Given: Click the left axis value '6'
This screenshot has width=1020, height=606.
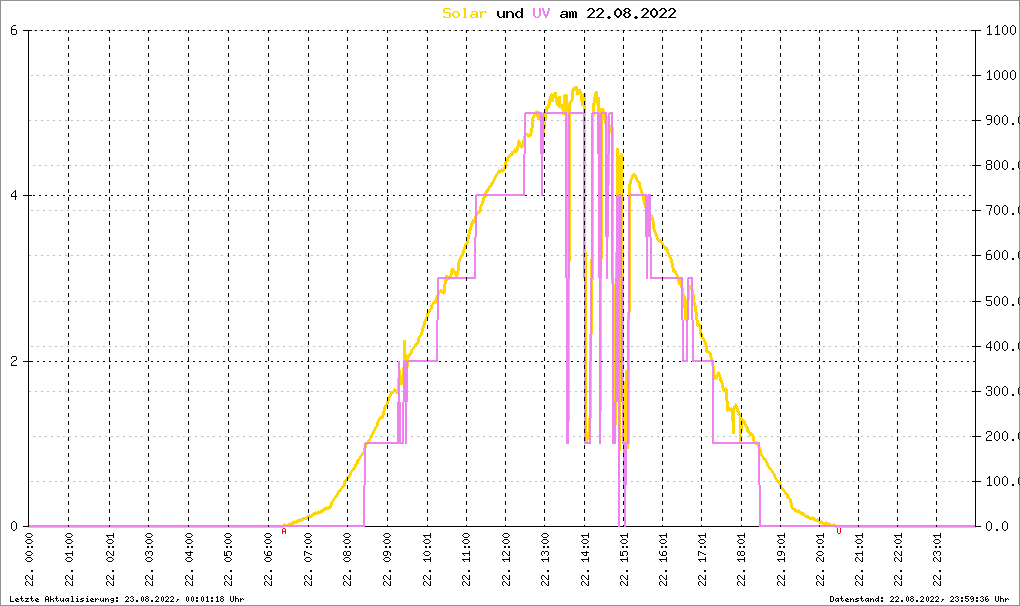Looking at the screenshot, I should [x=14, y=31].
